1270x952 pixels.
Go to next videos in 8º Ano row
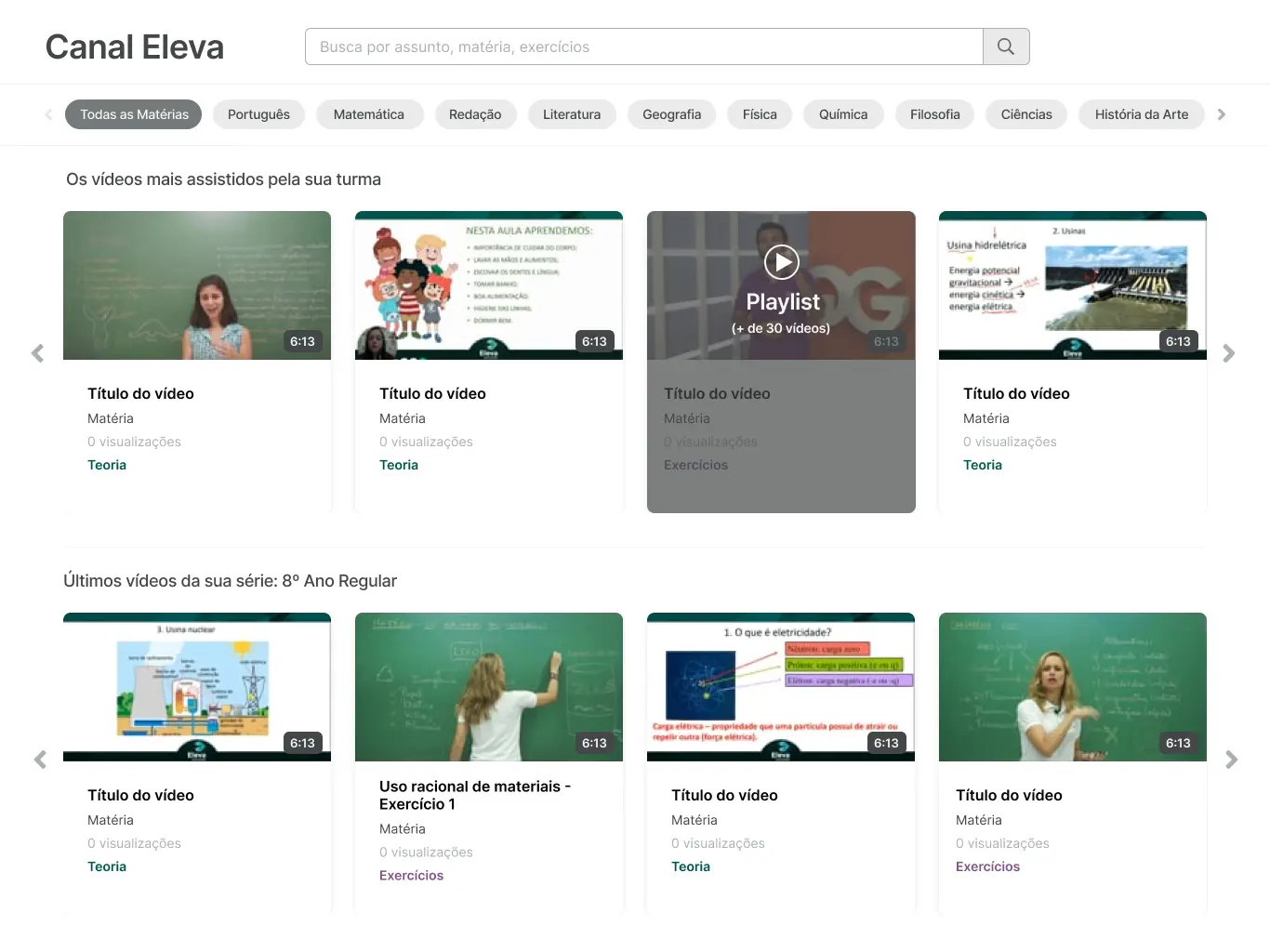pyautogui.click(x=1232, y=760)
